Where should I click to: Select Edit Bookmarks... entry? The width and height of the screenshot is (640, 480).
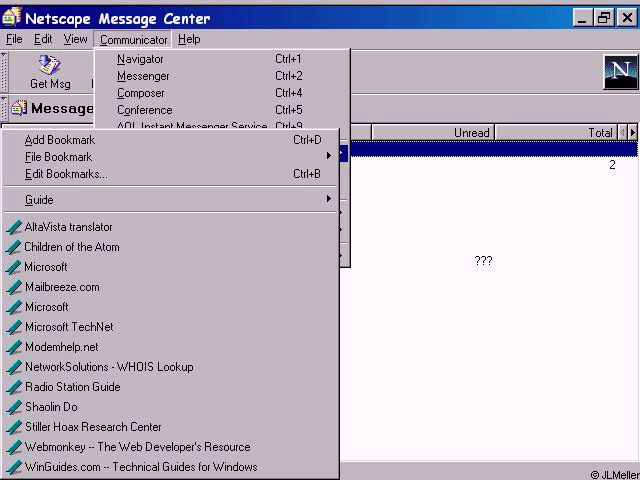(170, 174)
